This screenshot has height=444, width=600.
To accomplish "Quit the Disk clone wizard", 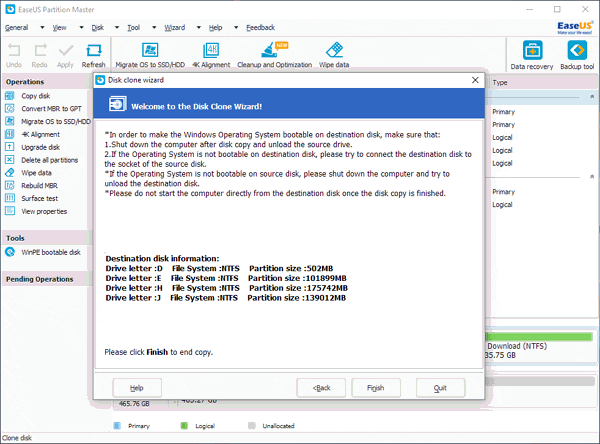I will click(440, 388).
